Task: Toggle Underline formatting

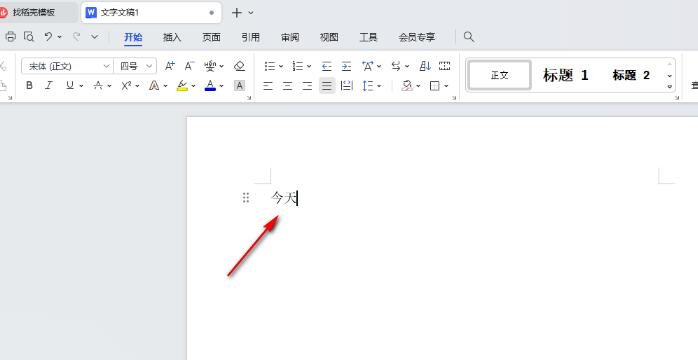Action: point(69,85)
